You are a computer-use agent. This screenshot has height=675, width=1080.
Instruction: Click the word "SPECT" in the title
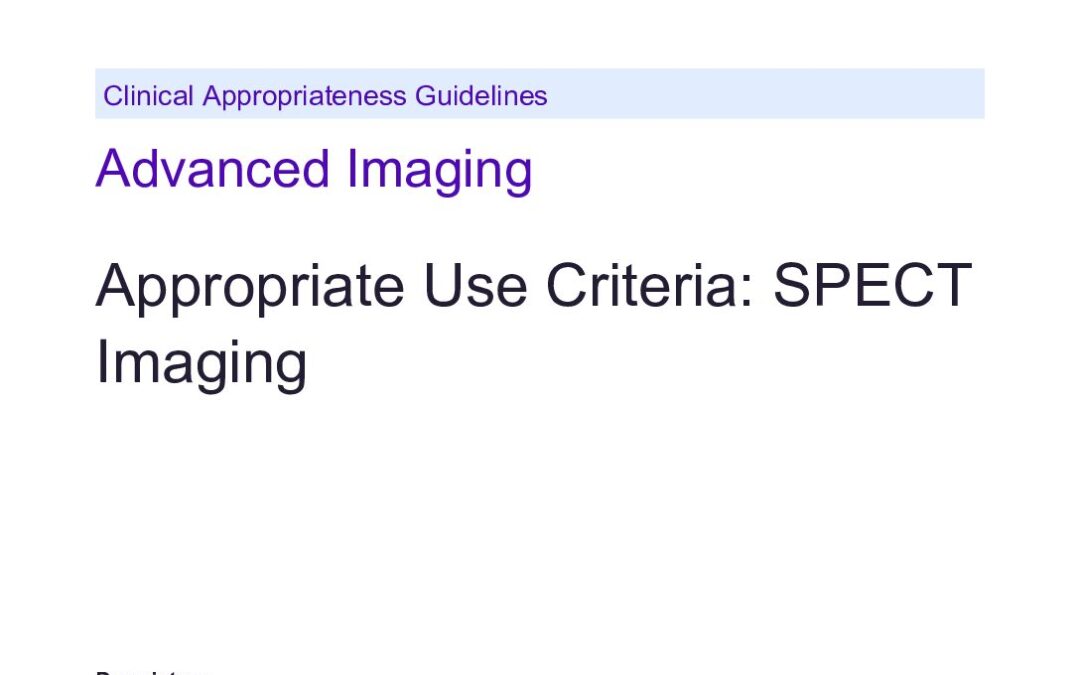(x=873, y=286)
